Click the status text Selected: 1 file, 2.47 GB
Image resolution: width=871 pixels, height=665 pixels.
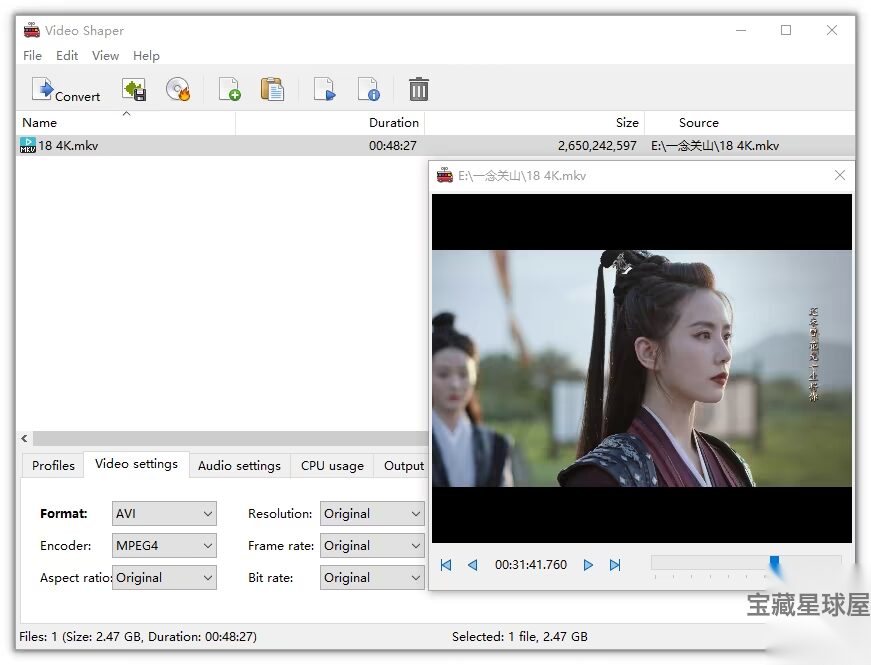click(520, 637)
